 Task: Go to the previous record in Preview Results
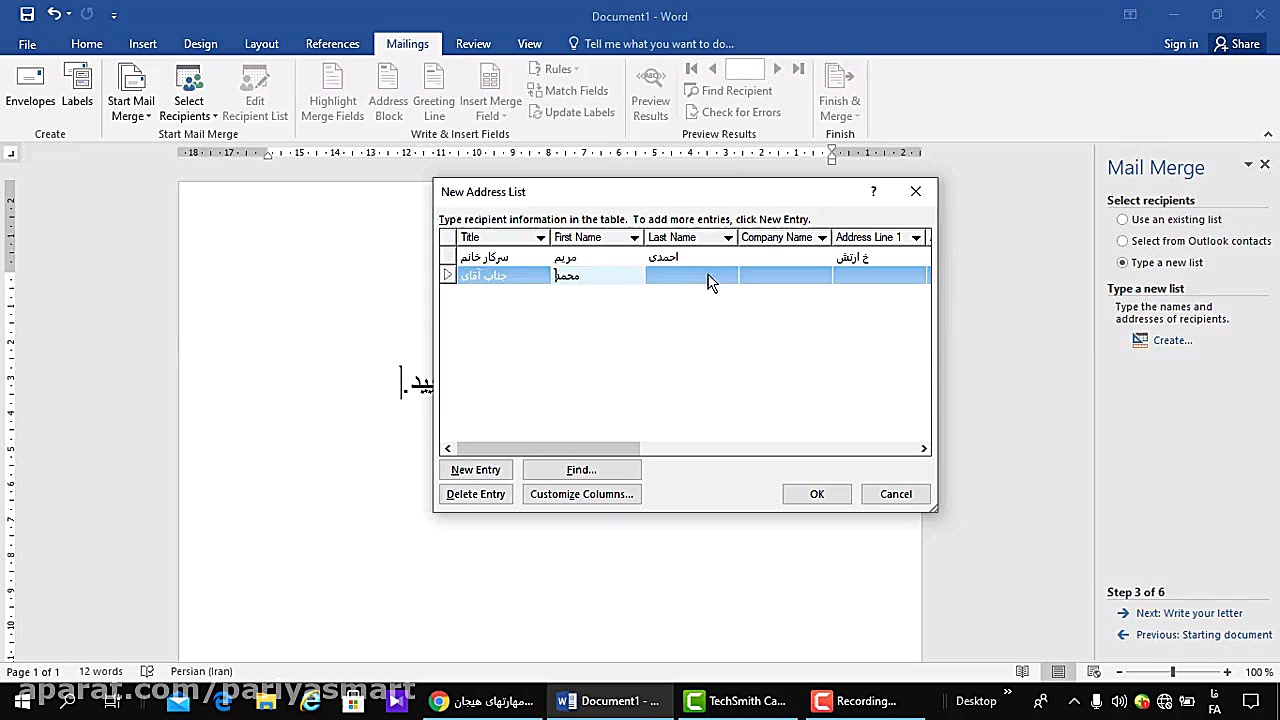712,68
